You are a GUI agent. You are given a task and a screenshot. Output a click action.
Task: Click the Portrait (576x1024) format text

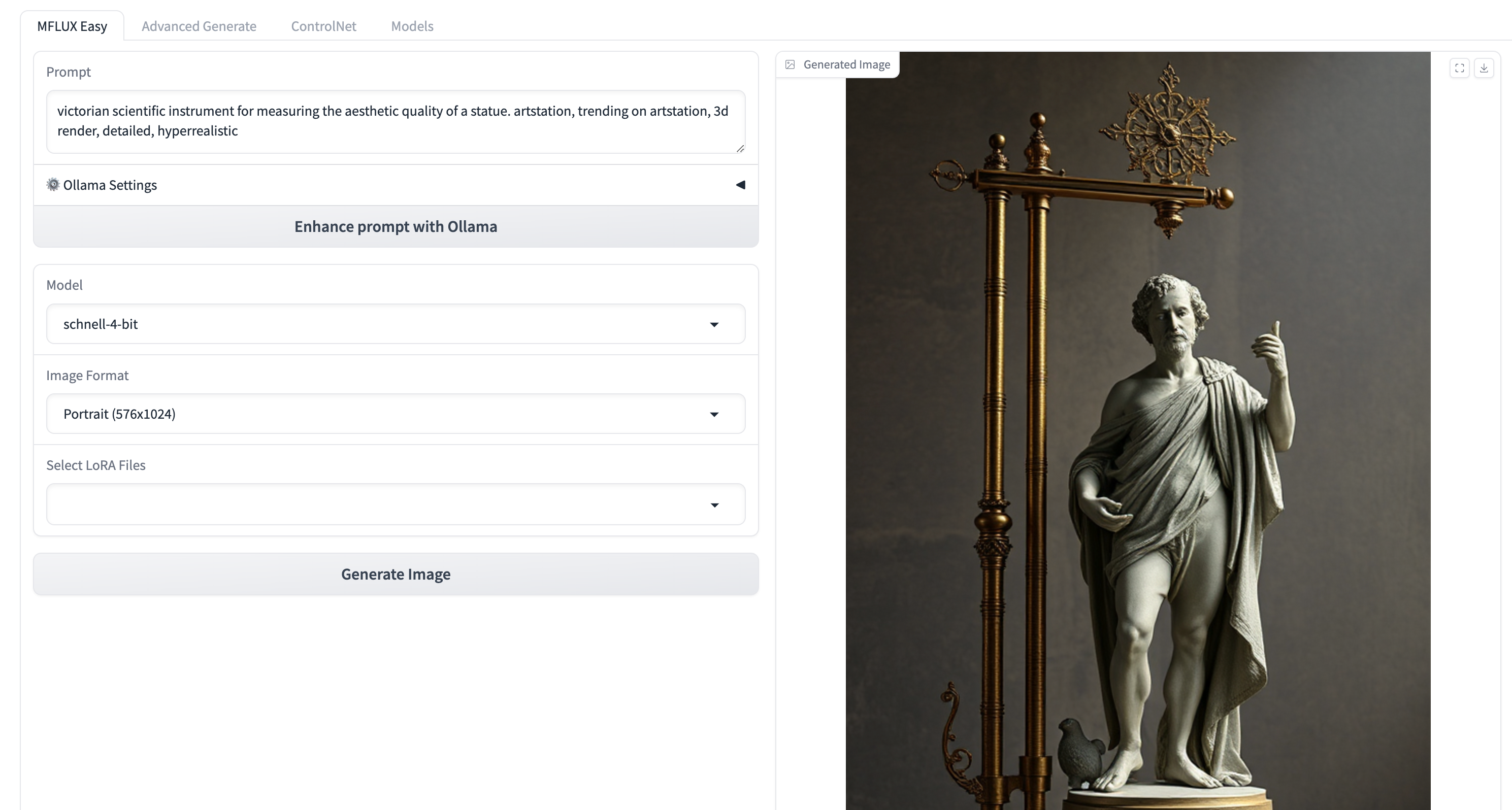(x=120, y=414)
